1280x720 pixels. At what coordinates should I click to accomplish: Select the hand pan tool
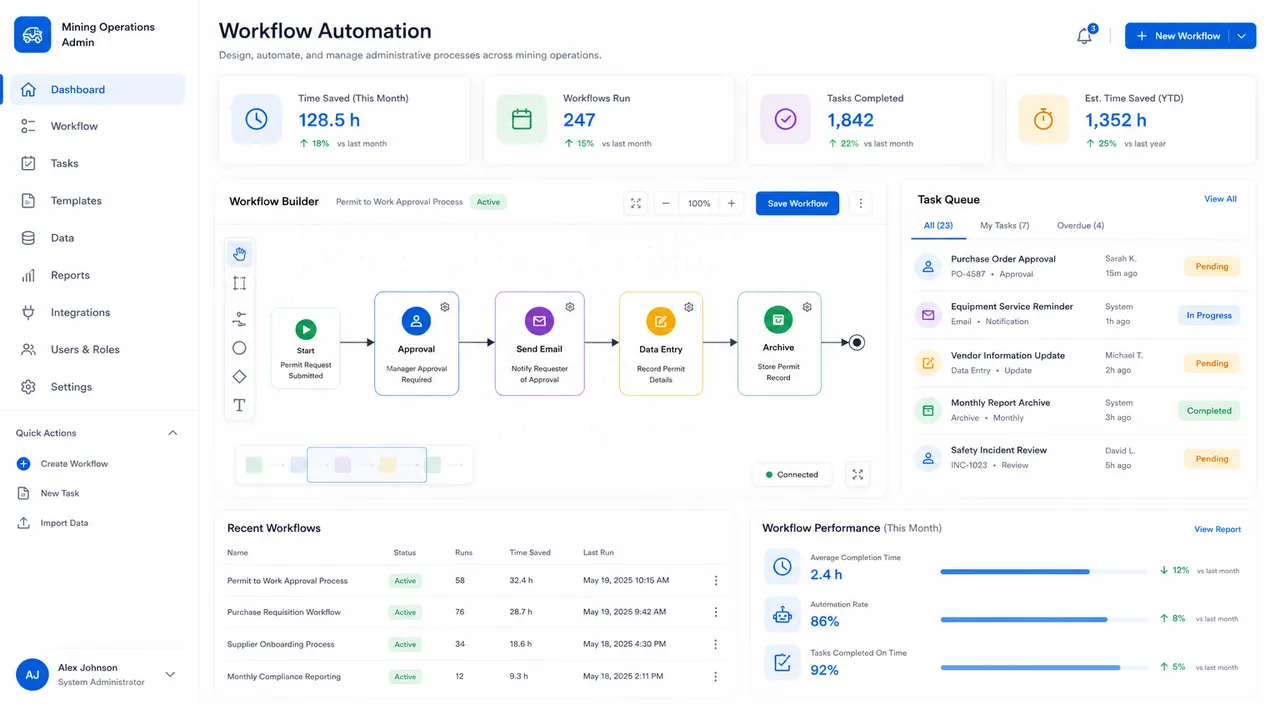tap(239, 254)
